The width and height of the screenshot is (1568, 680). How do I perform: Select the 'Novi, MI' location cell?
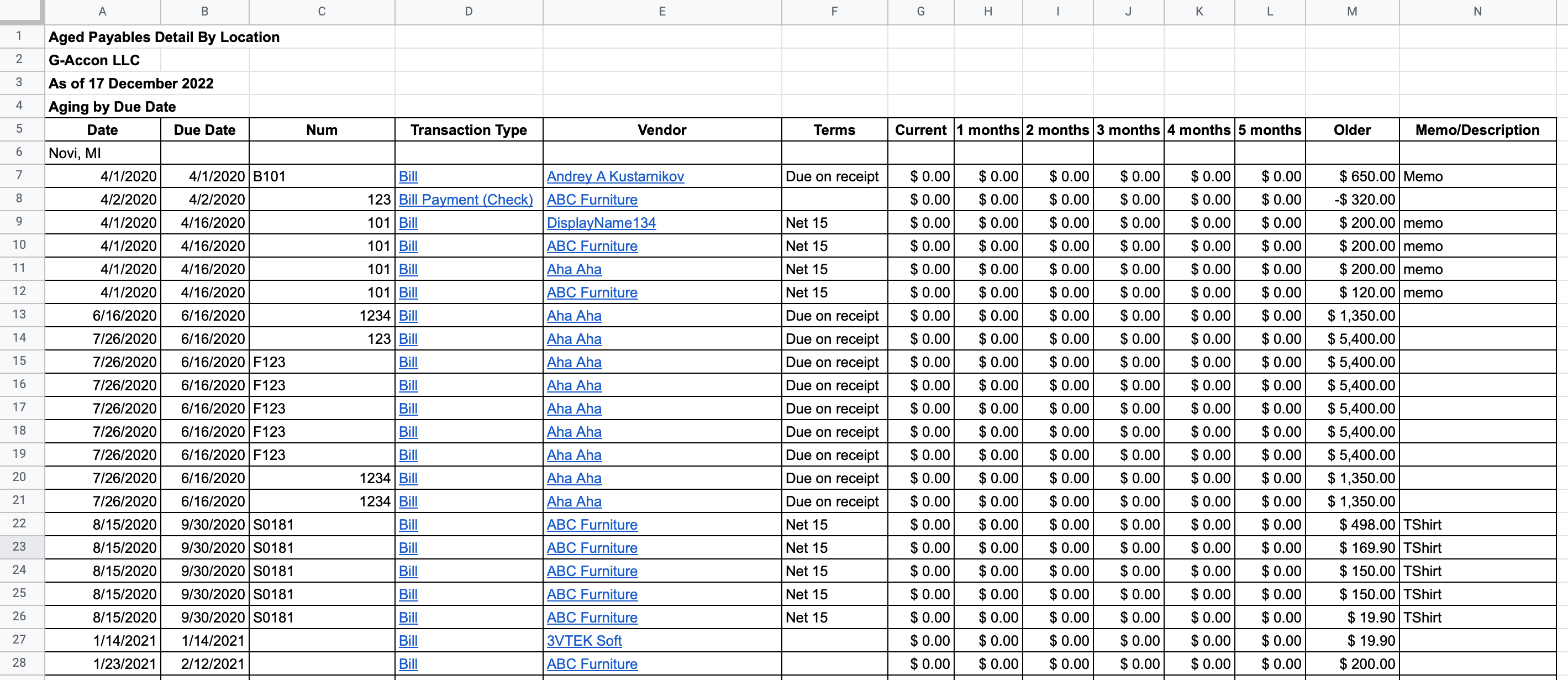click(x=102, y=153)
